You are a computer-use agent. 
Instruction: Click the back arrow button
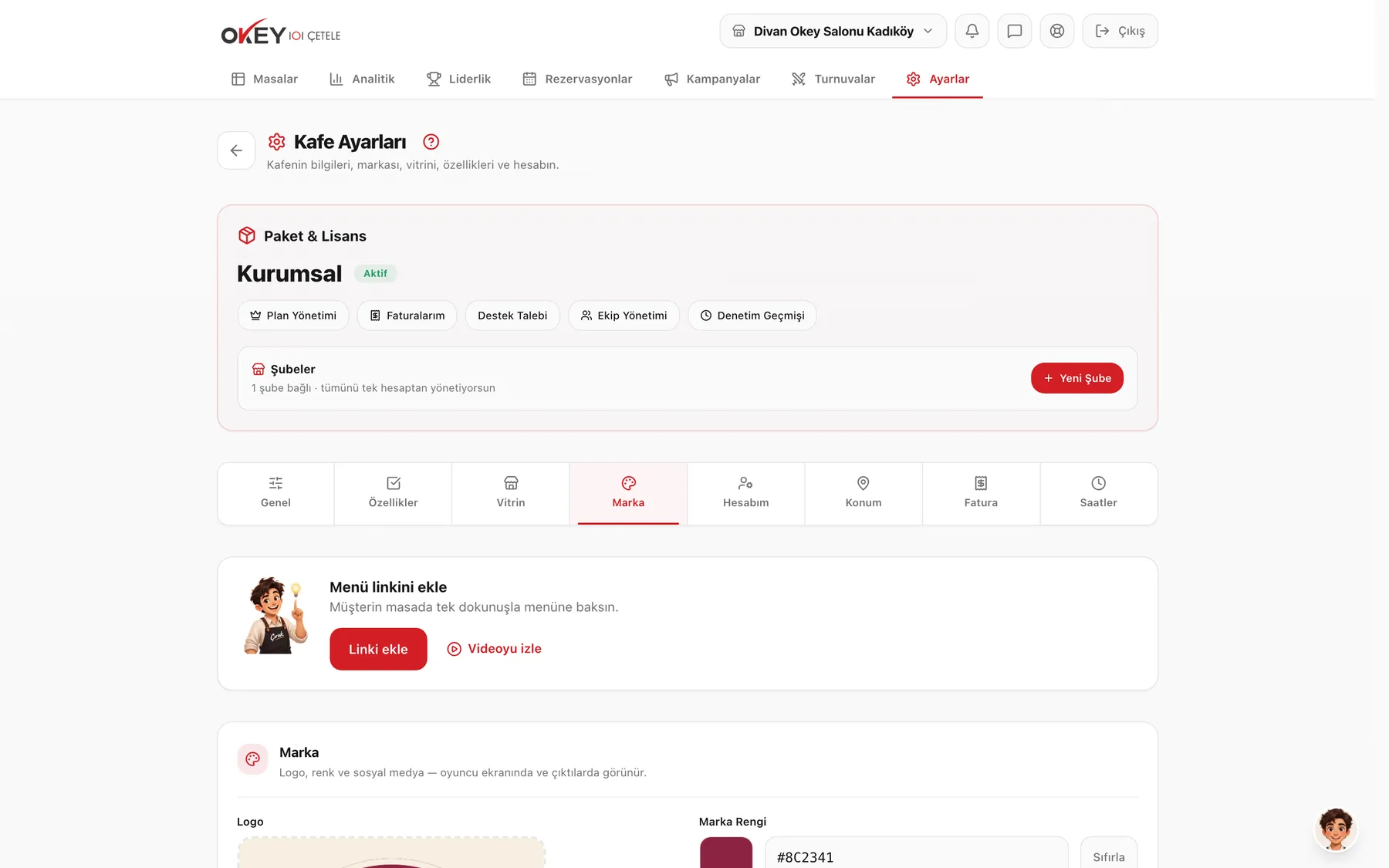[x=236, y=150]
